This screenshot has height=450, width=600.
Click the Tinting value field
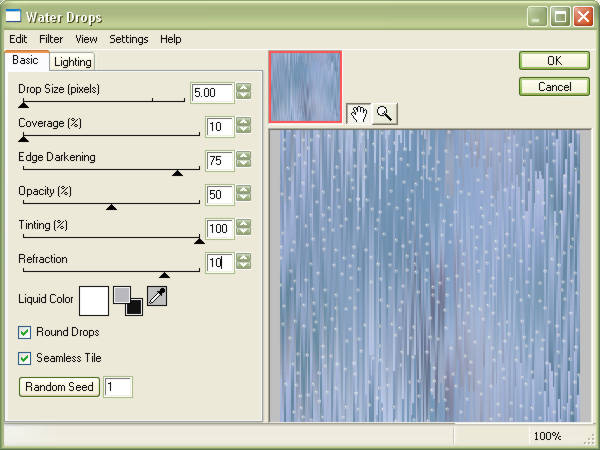[x=220, y=228]
